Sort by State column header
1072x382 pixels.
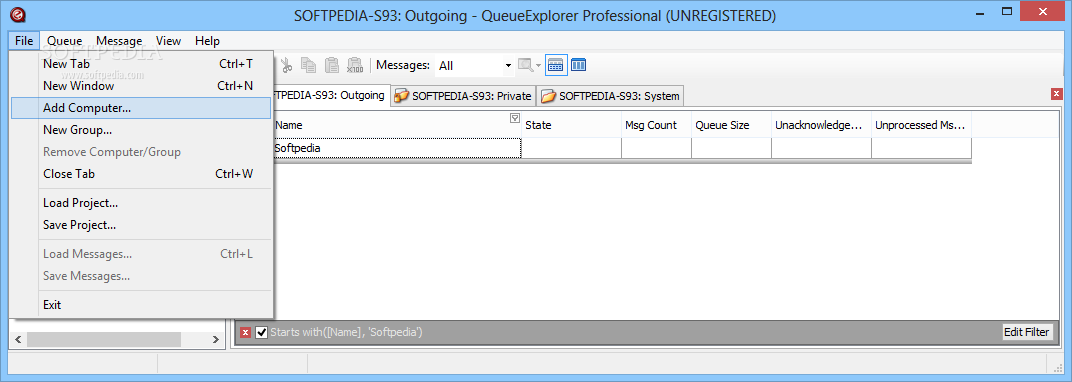point(571,125)
